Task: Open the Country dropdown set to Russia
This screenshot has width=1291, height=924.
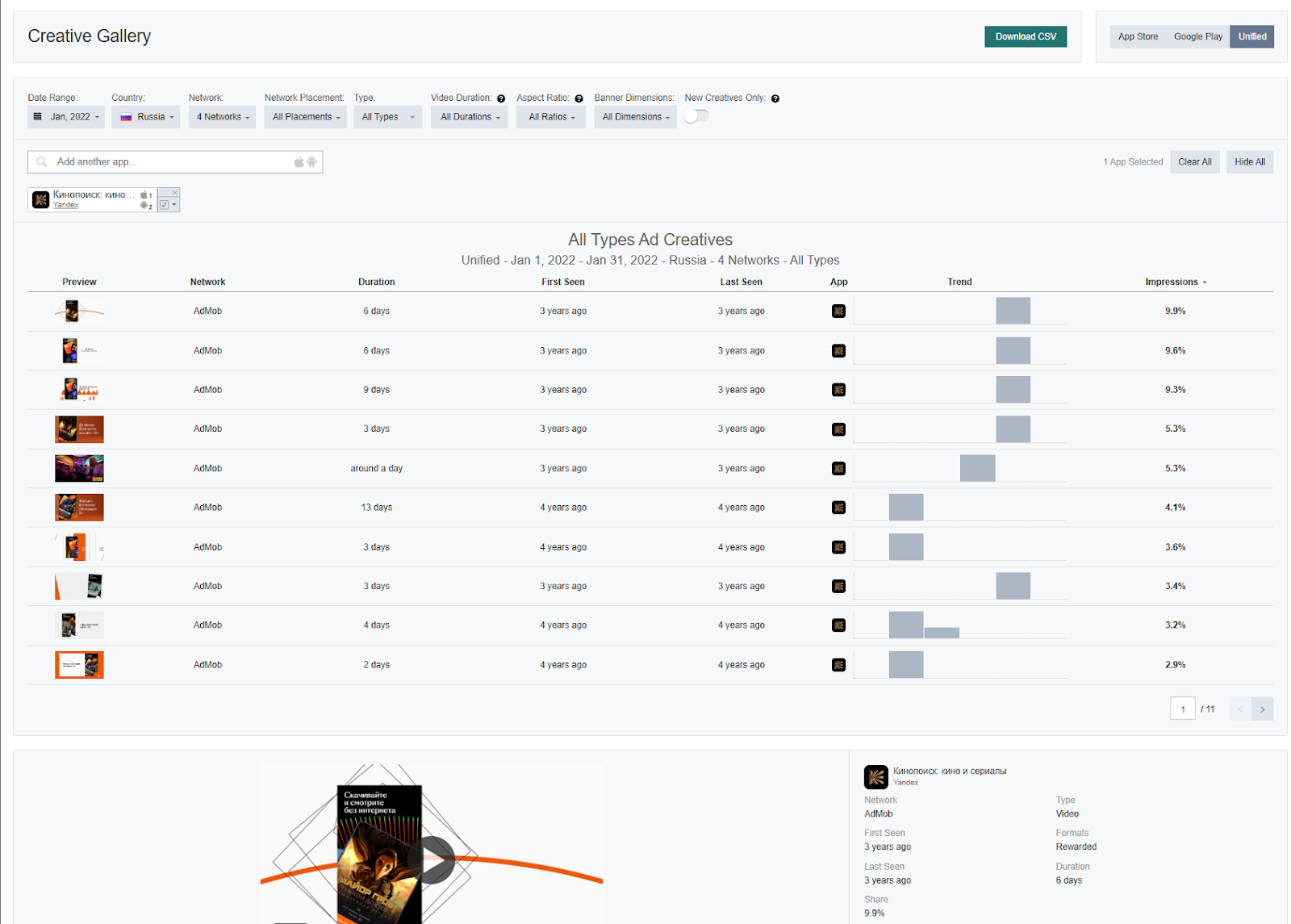Action: [146, 117]
